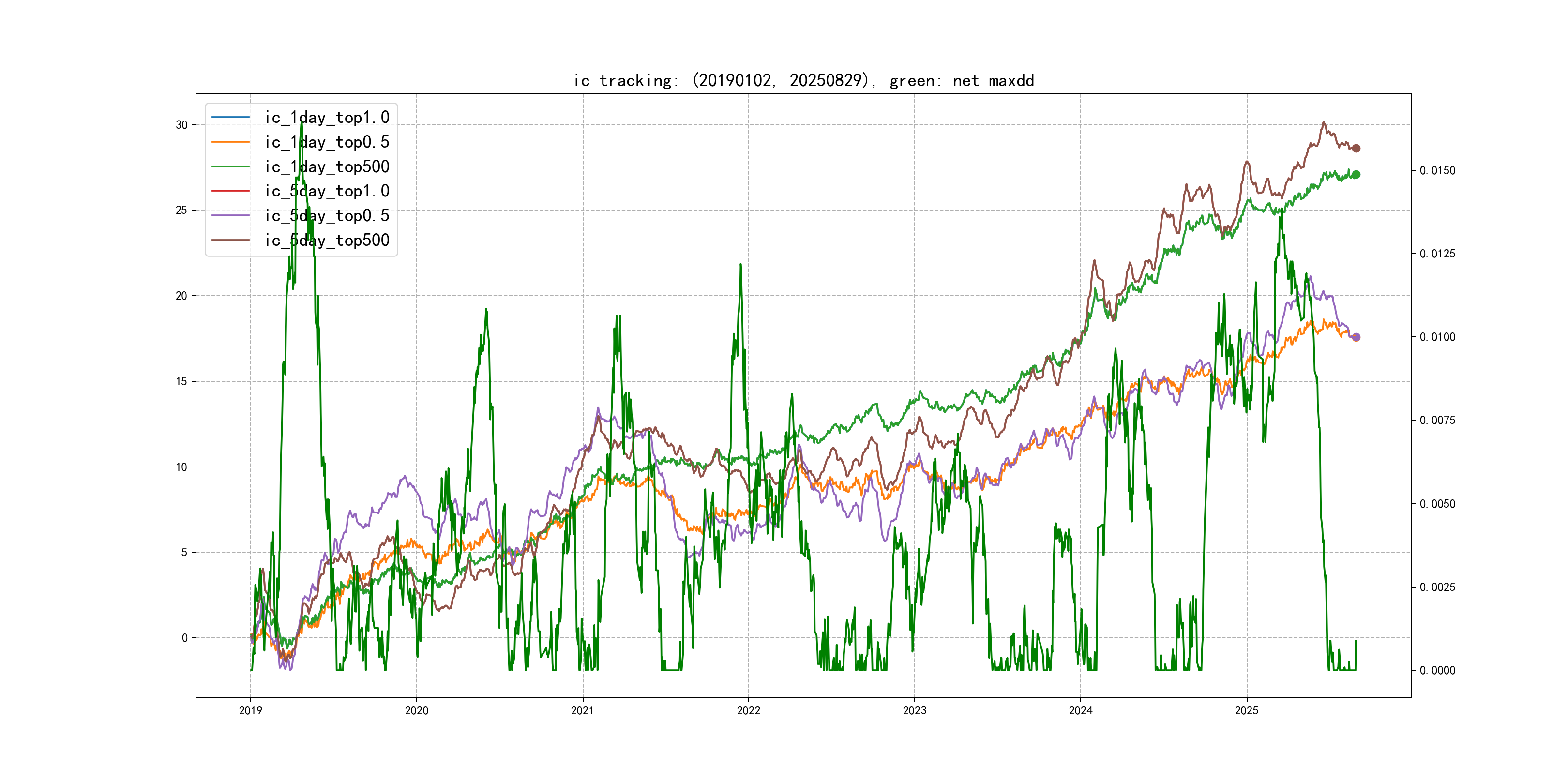Click the ic_1day_top500 legend label
The height and width of the screenshot is (784, 1568).
point(327,167)
